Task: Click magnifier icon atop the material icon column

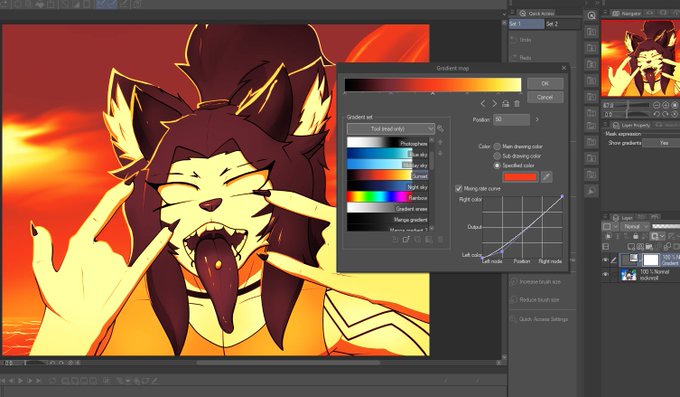Action: (592, 16)
